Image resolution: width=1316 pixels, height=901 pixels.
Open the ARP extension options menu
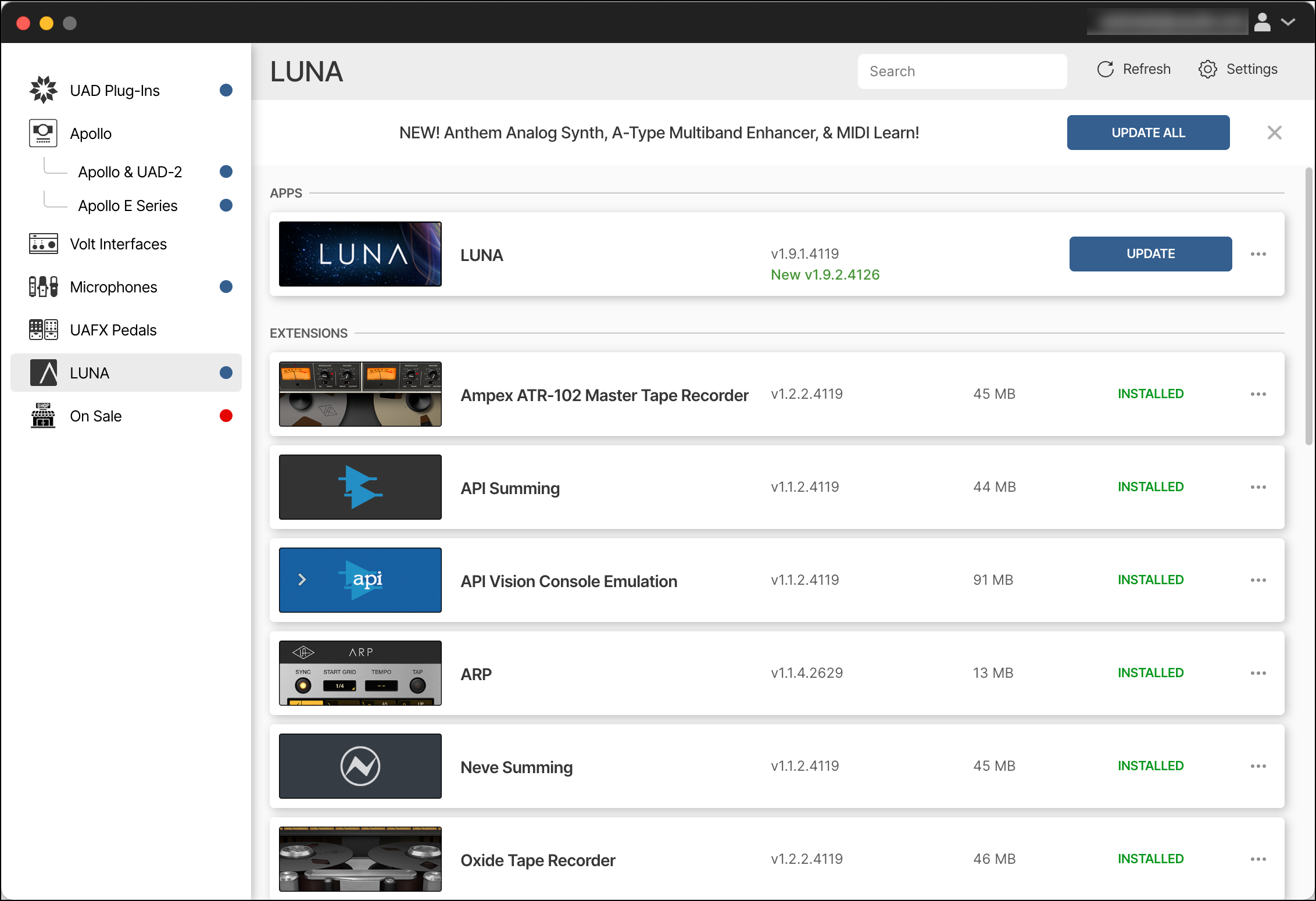coord(1258,673)
